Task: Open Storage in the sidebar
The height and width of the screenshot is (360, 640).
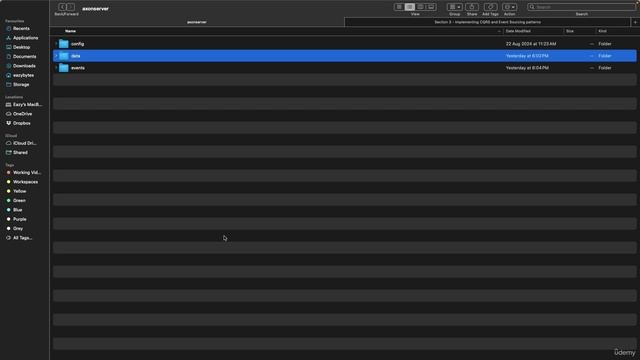Action: [21, 85]
